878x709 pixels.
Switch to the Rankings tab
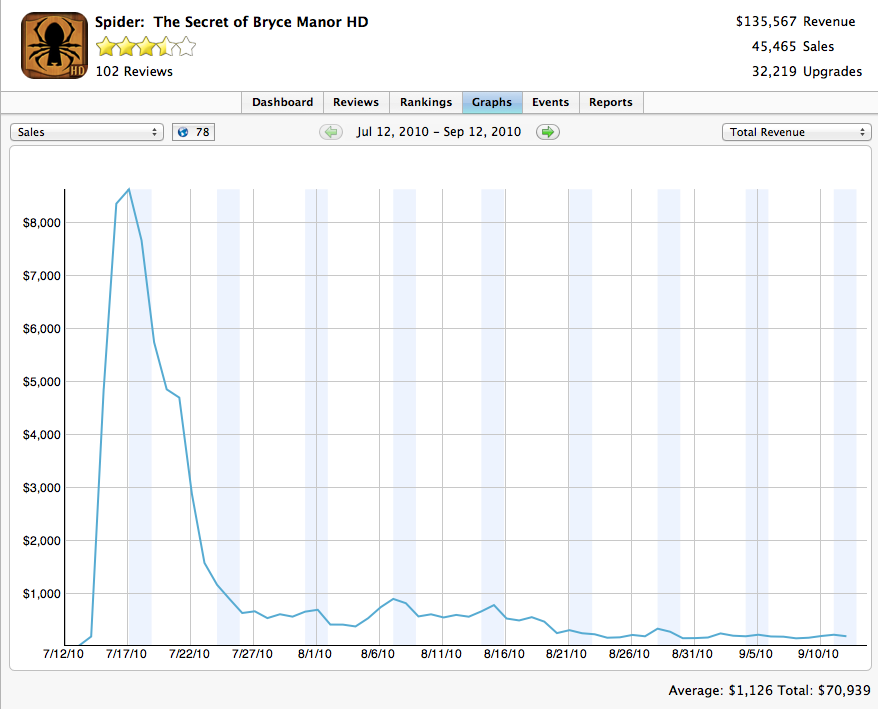426,102
